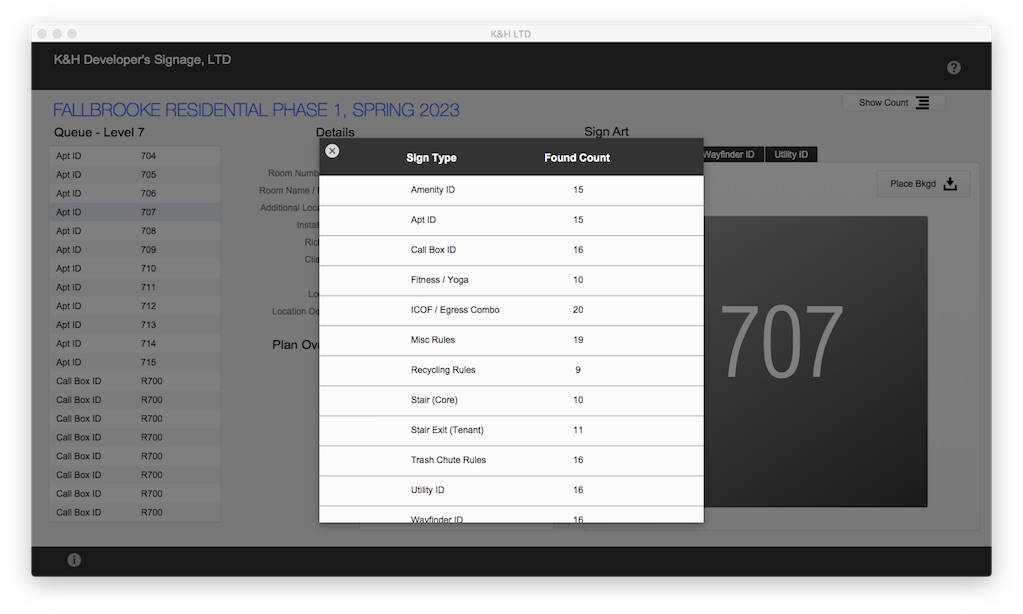Click the Queue - Level 7 heading
The width and height of the screenshot is (1023, 614).
[x=99, y=132]
